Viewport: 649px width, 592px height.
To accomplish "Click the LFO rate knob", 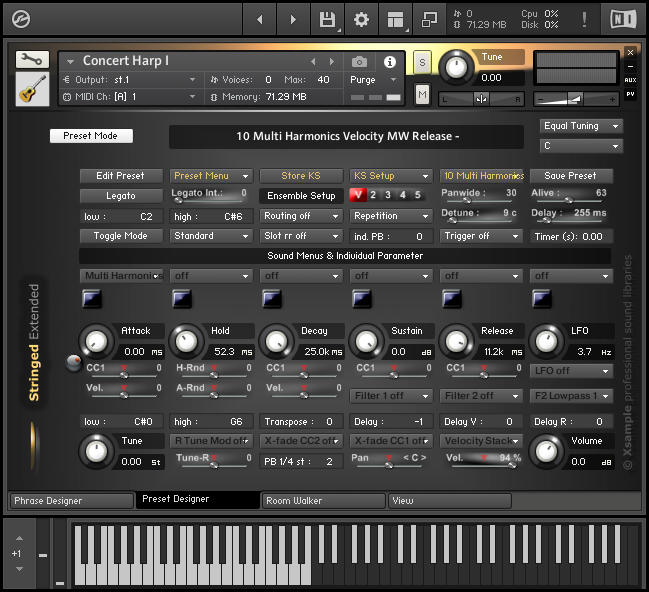I will (546, 342).
